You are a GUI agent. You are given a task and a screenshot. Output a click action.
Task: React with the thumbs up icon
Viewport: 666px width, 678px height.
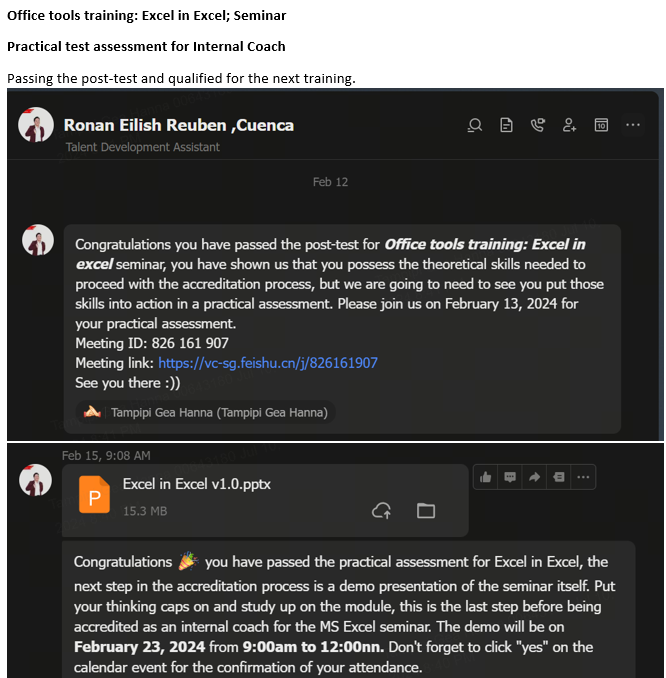[486, 477]
